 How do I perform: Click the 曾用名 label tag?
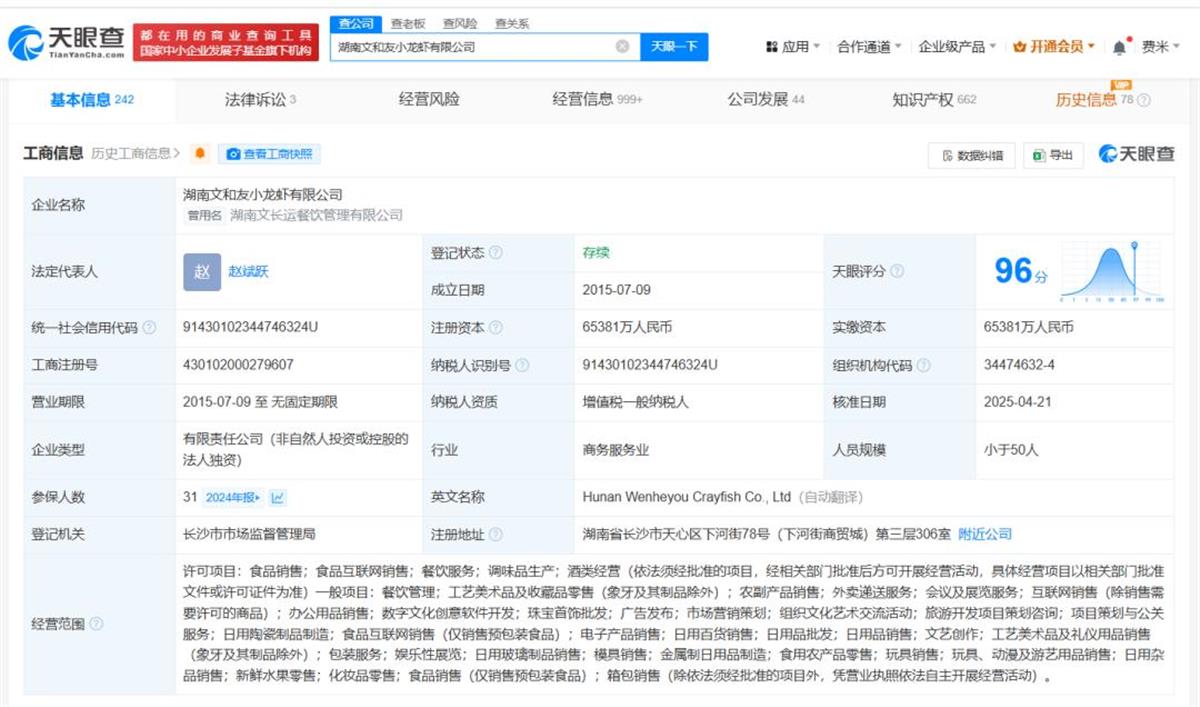pos(204,215)
